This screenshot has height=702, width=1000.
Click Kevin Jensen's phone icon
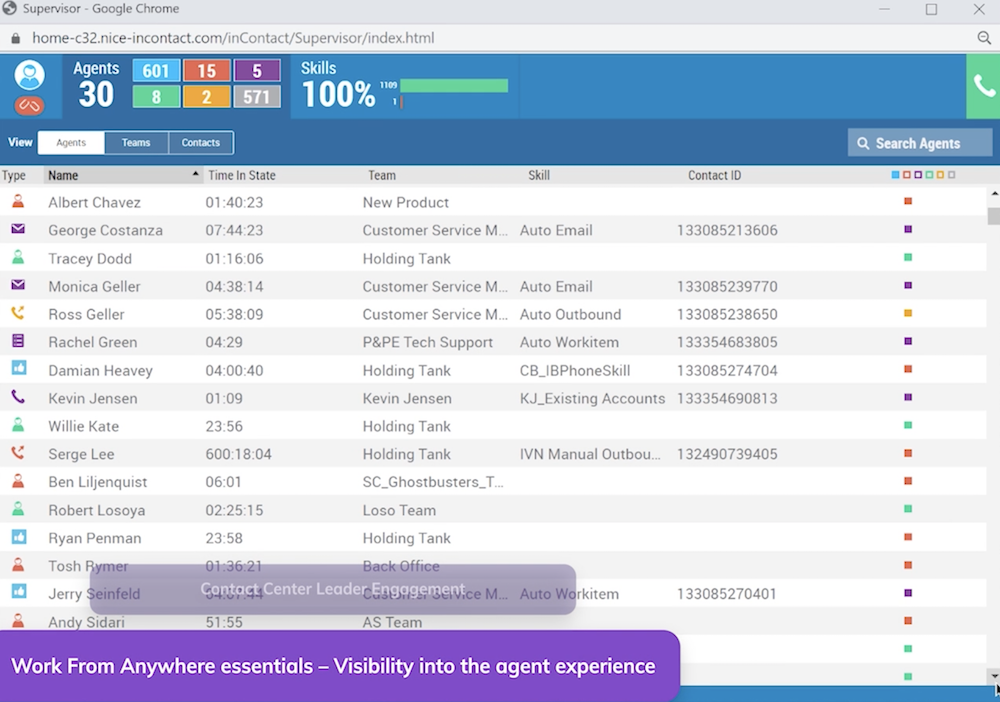coord(18,397)
